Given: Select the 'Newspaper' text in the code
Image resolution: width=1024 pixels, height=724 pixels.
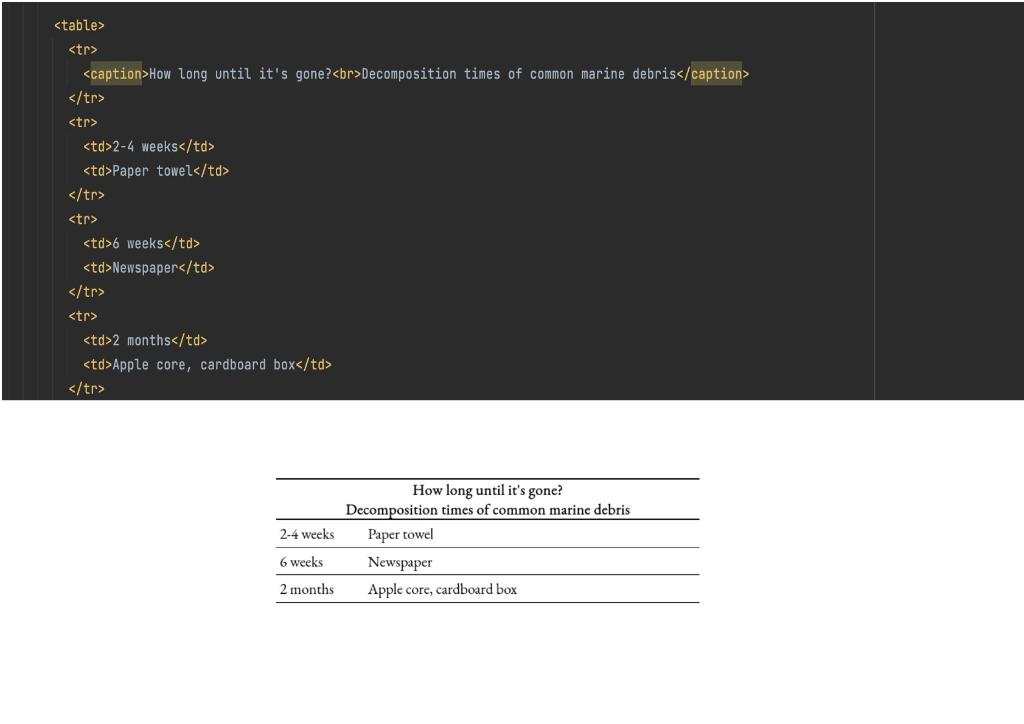Looking at the screenshot, I should pyautogui.click(x=150, y=267).
